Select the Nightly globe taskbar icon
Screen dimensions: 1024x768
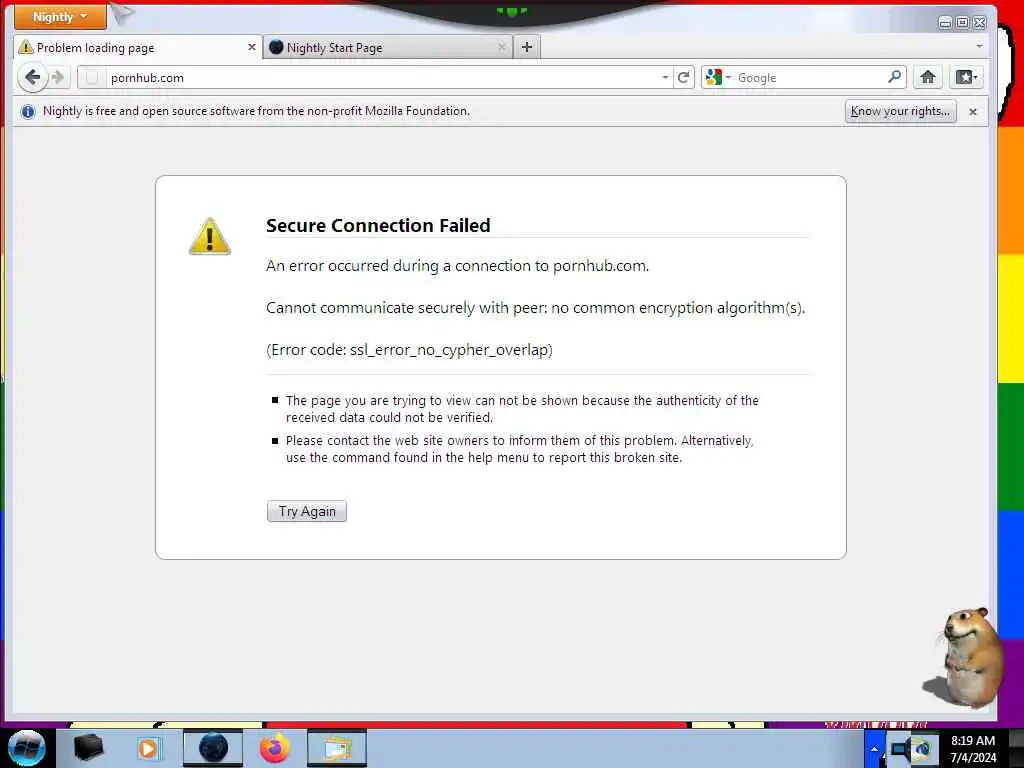tap(213, 748)
